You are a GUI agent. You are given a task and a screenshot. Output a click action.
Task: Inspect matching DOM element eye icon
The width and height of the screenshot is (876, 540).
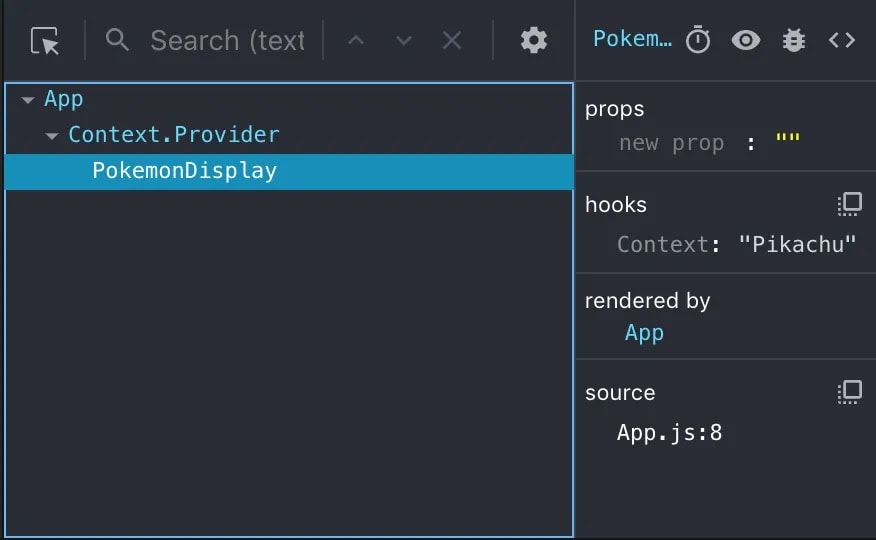click(x=746, y=40)
